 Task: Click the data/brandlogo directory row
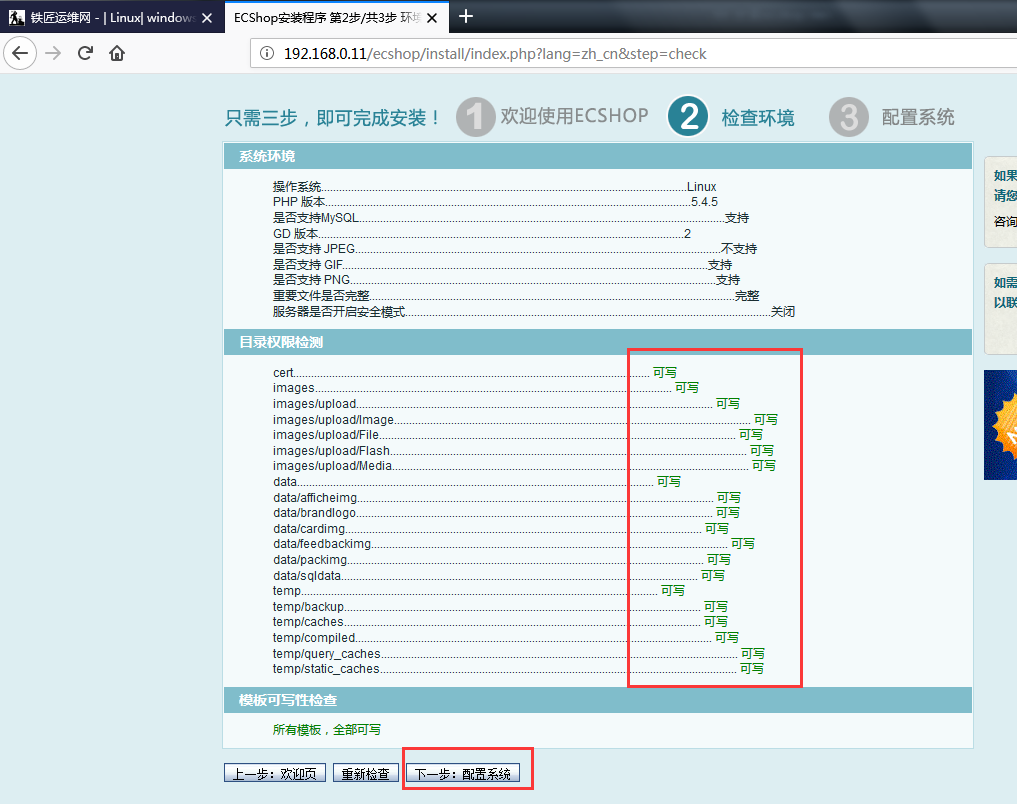[x=507, y=512]
